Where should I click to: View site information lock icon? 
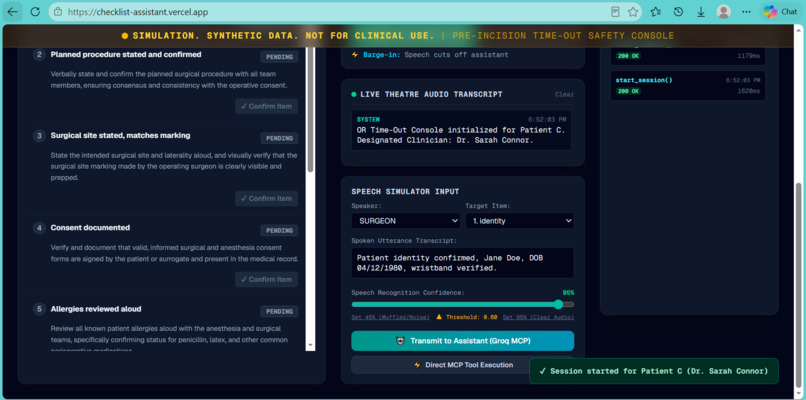58,12
